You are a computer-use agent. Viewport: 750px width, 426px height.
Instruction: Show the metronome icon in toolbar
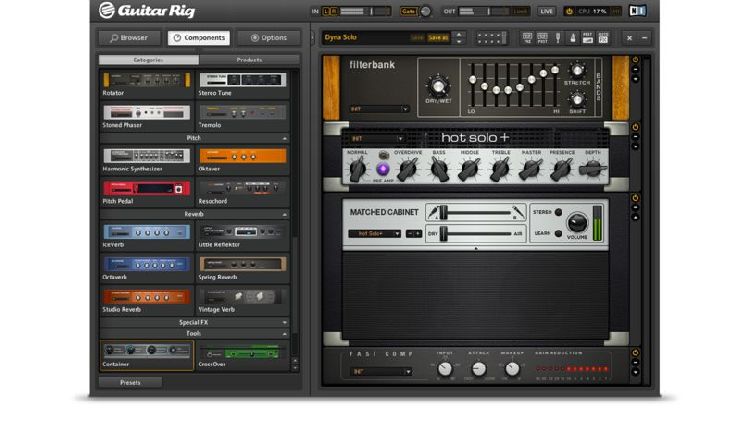point(573,38)
